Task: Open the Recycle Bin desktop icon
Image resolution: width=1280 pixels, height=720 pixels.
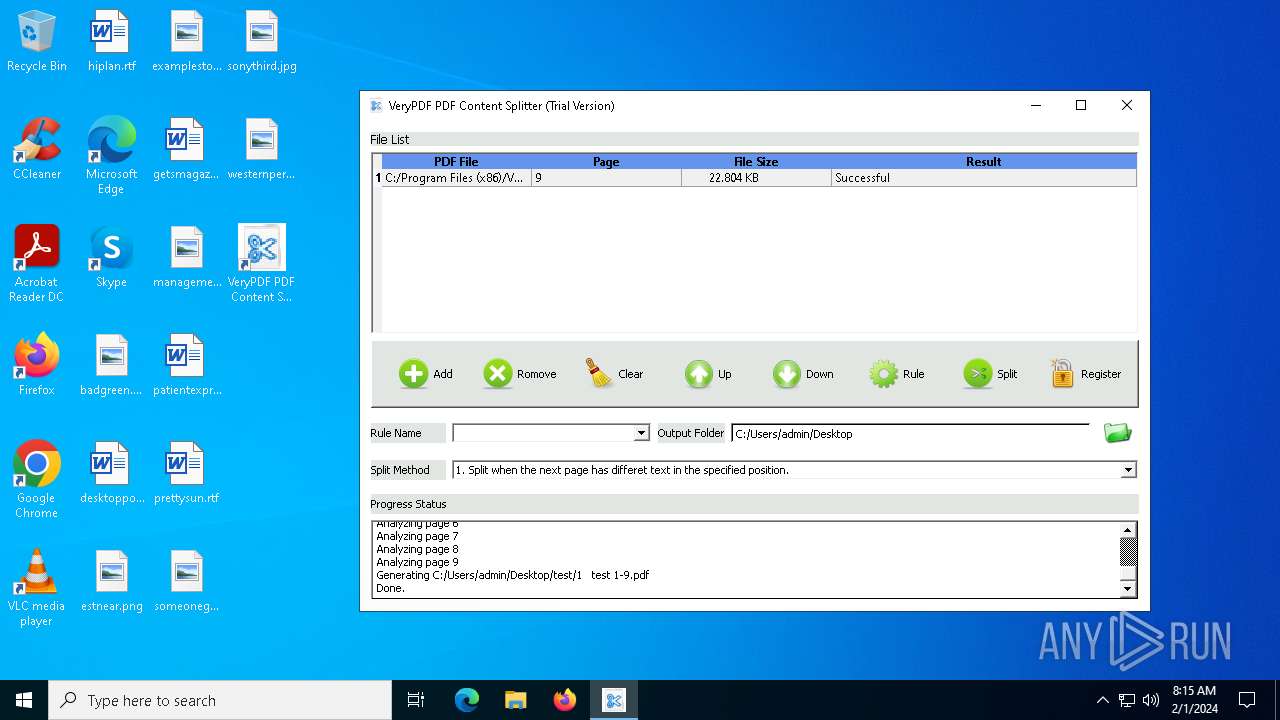Action: coord(37,42)
